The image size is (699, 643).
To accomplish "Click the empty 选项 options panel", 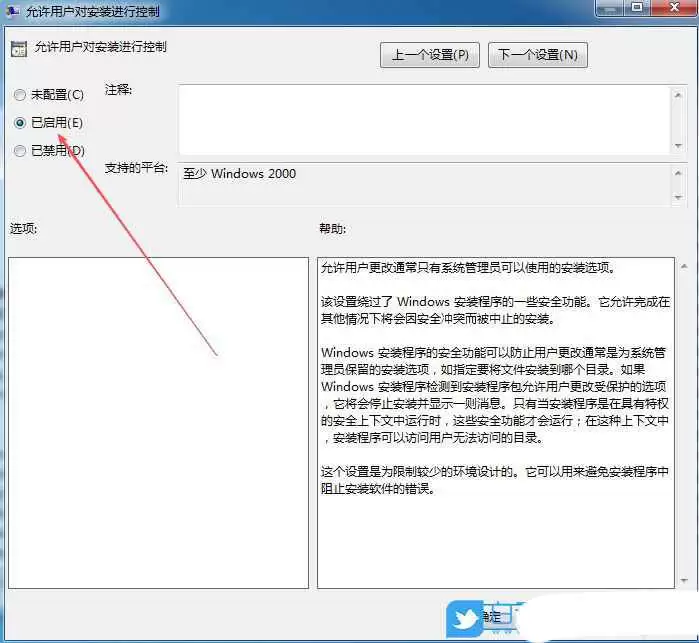I will coord(158,423).
